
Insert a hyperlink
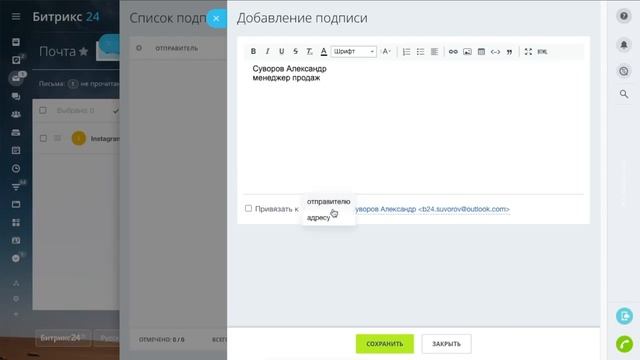tap(453, 51)
